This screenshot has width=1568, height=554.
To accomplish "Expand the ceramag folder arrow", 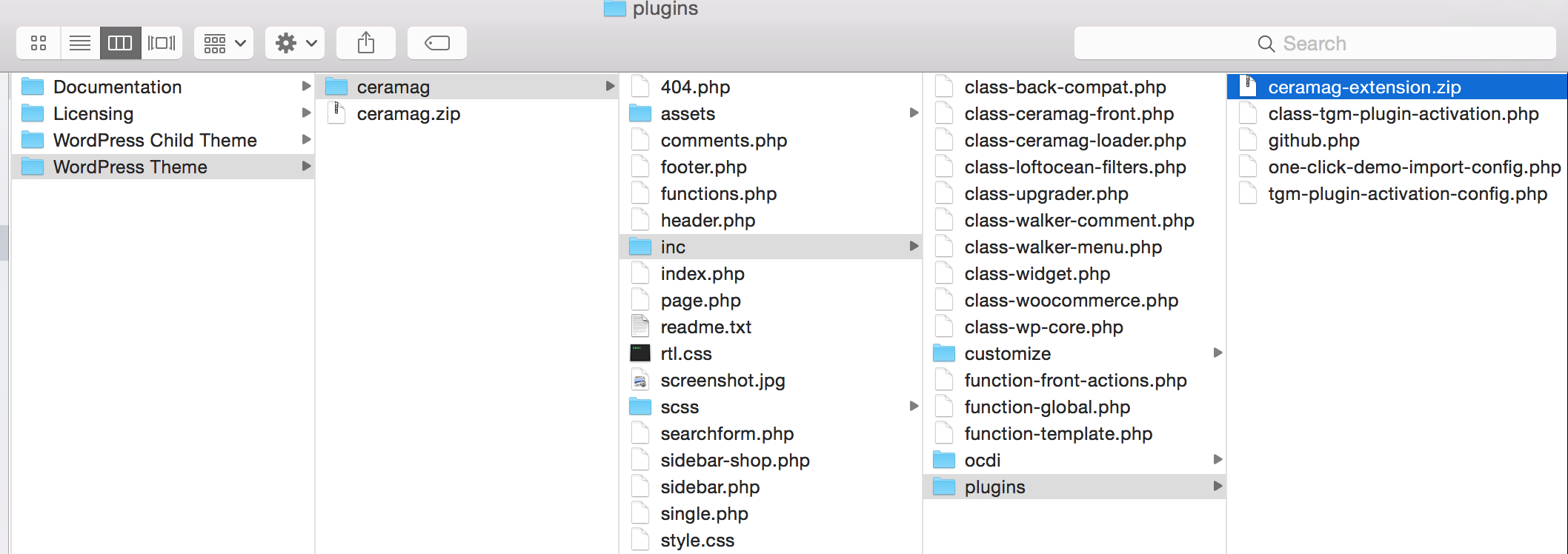I will [610, 86].
